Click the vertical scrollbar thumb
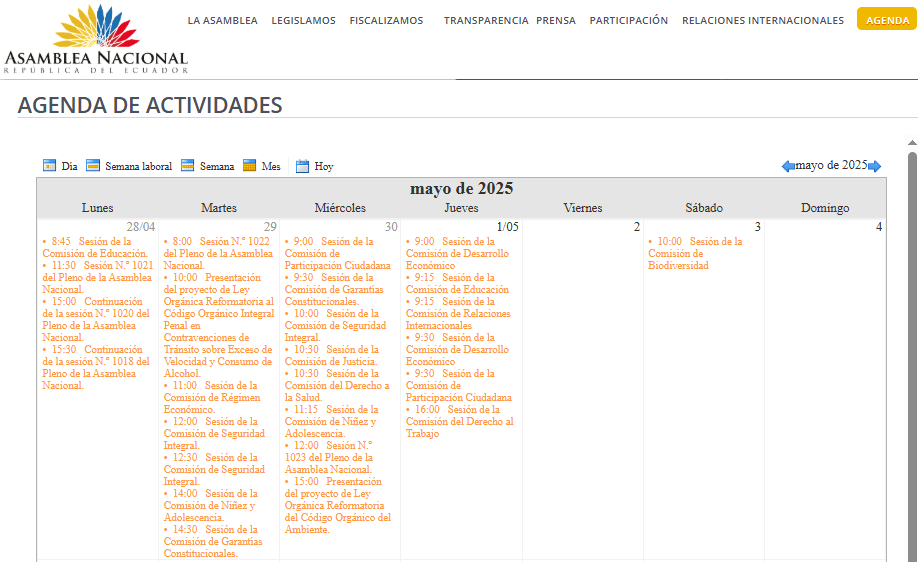 click(912, 356)
